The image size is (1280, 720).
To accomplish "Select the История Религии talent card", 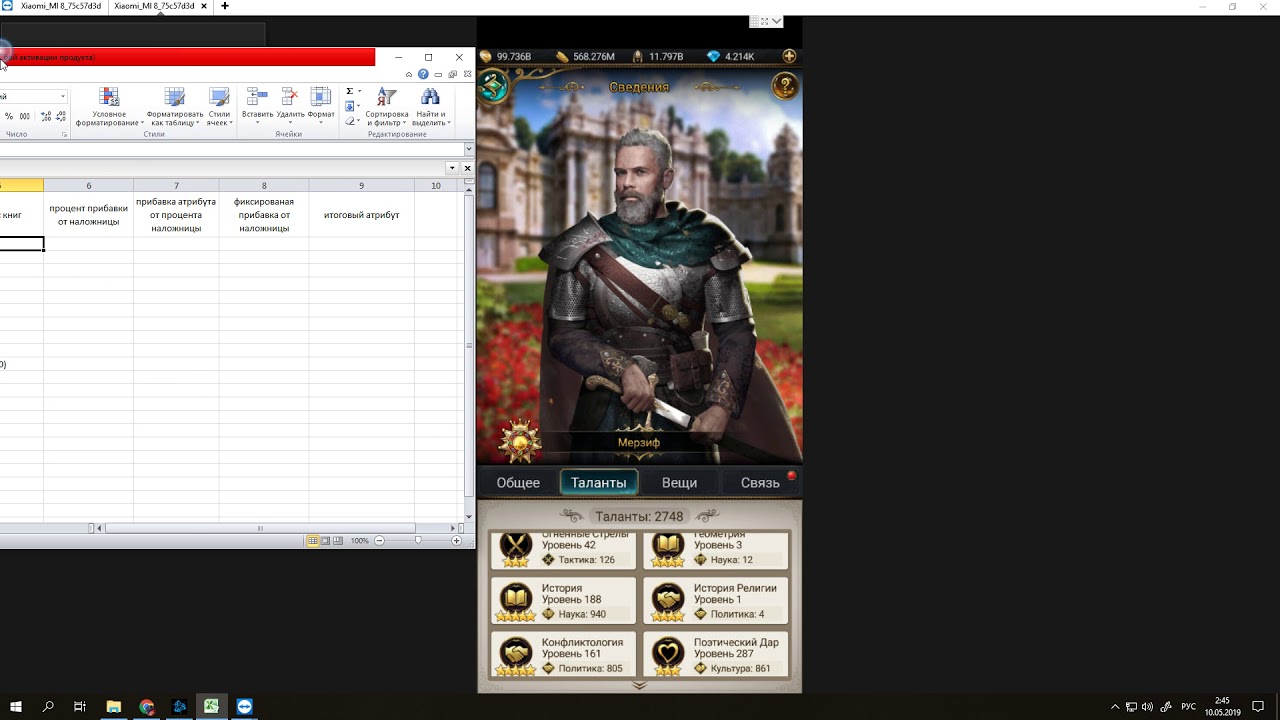I will click(715, 601).
